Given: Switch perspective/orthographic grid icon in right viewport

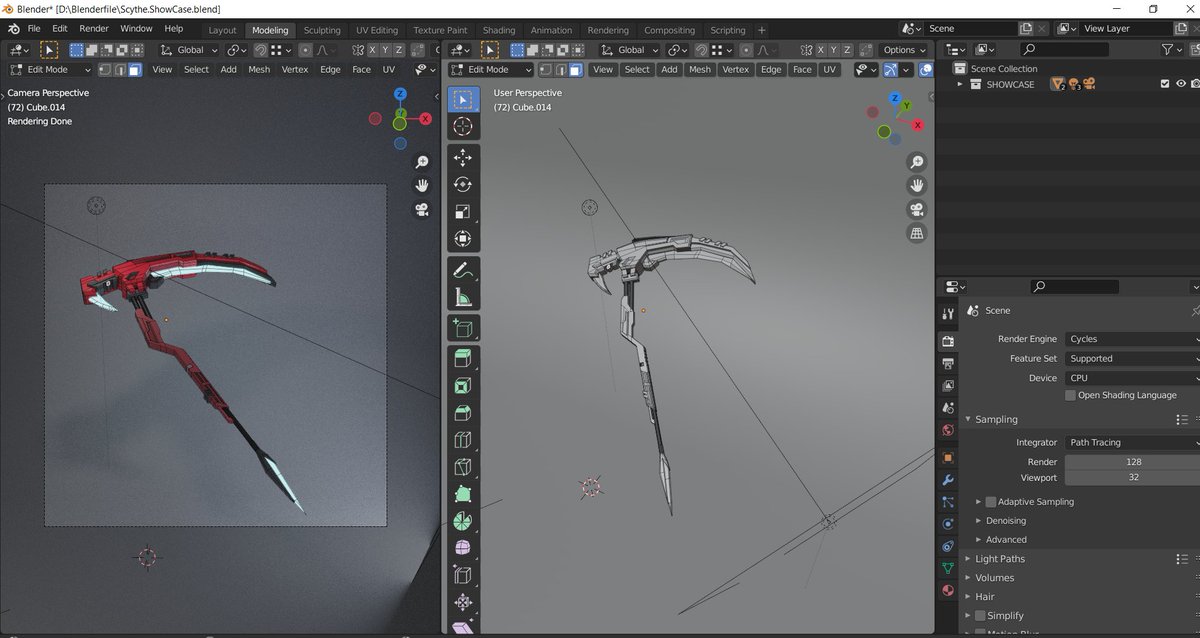Looking at the screenshot, I should 916,234.
